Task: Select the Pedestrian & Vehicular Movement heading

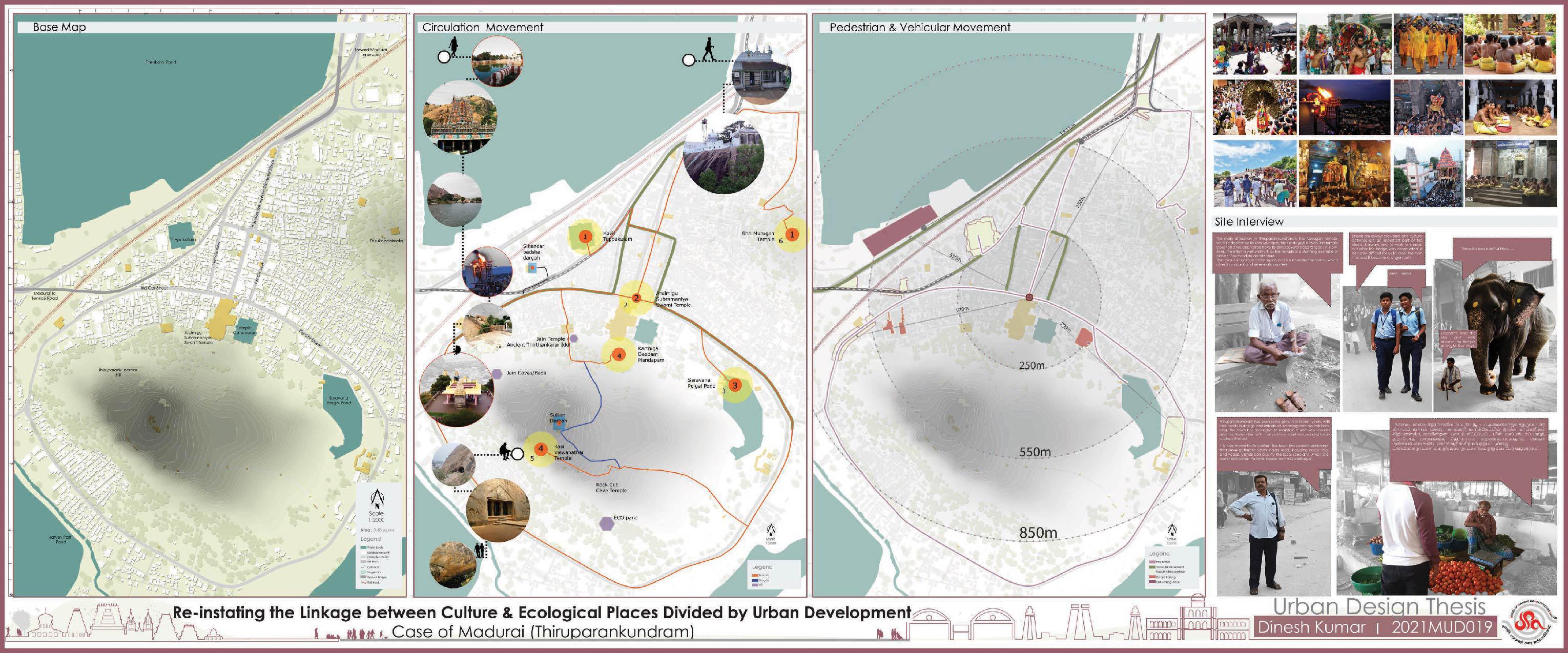Action: pos(919,27)
